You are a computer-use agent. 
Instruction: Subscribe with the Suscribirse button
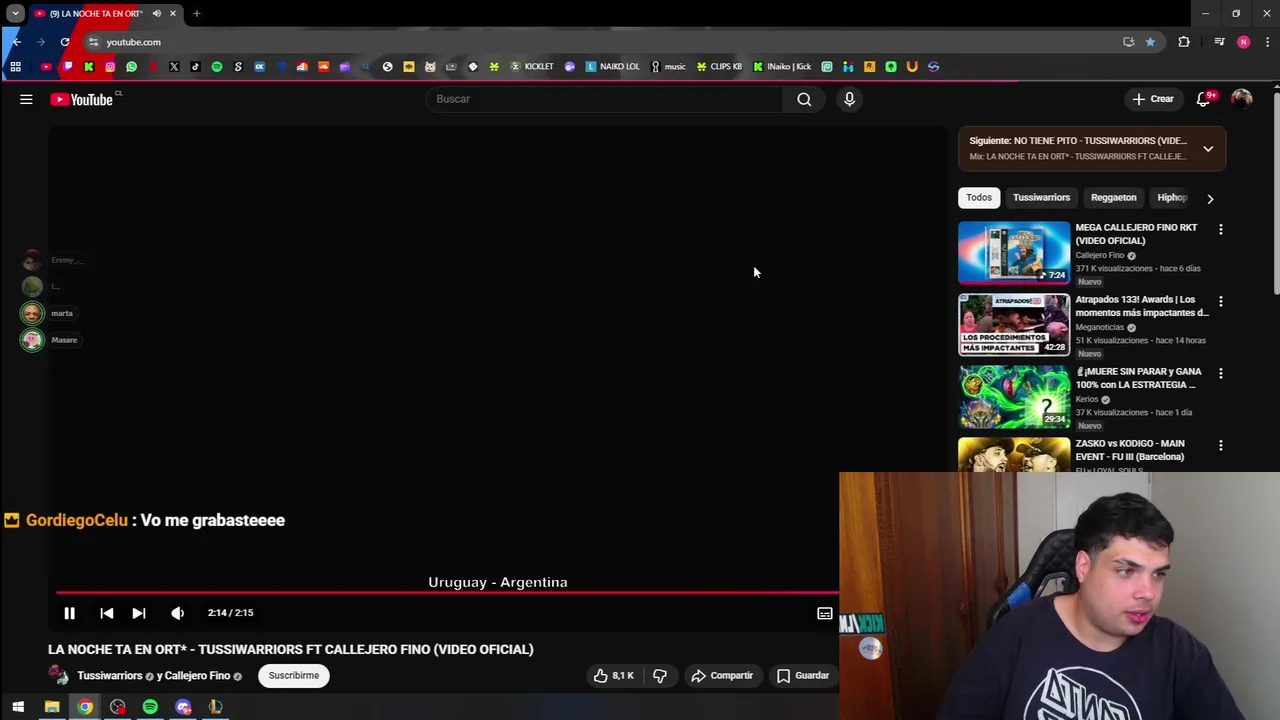[x=293, y=676]
